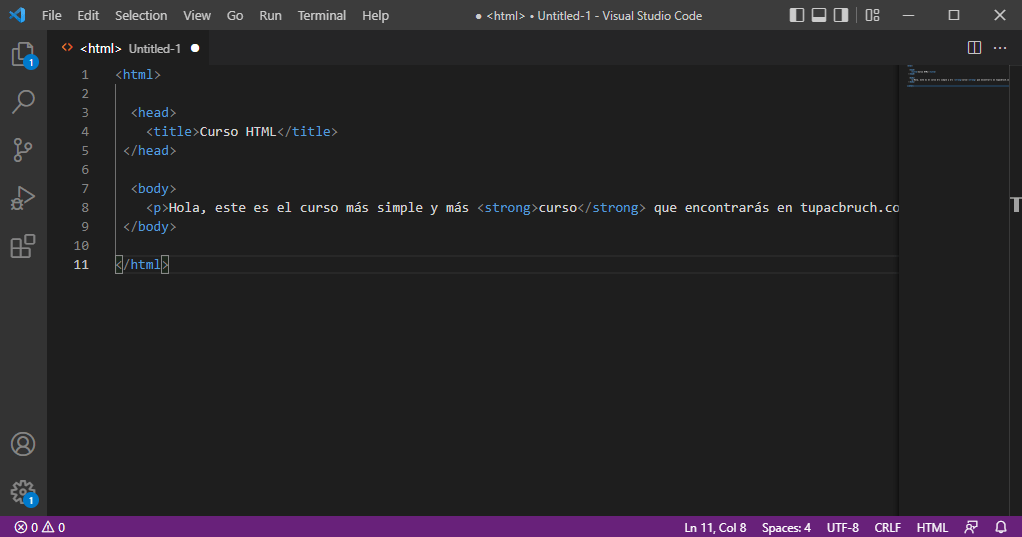Click line number 8 in the gutter
Image resolution: width=1022 pixels, height=537 pixels.
pos(85,208)
